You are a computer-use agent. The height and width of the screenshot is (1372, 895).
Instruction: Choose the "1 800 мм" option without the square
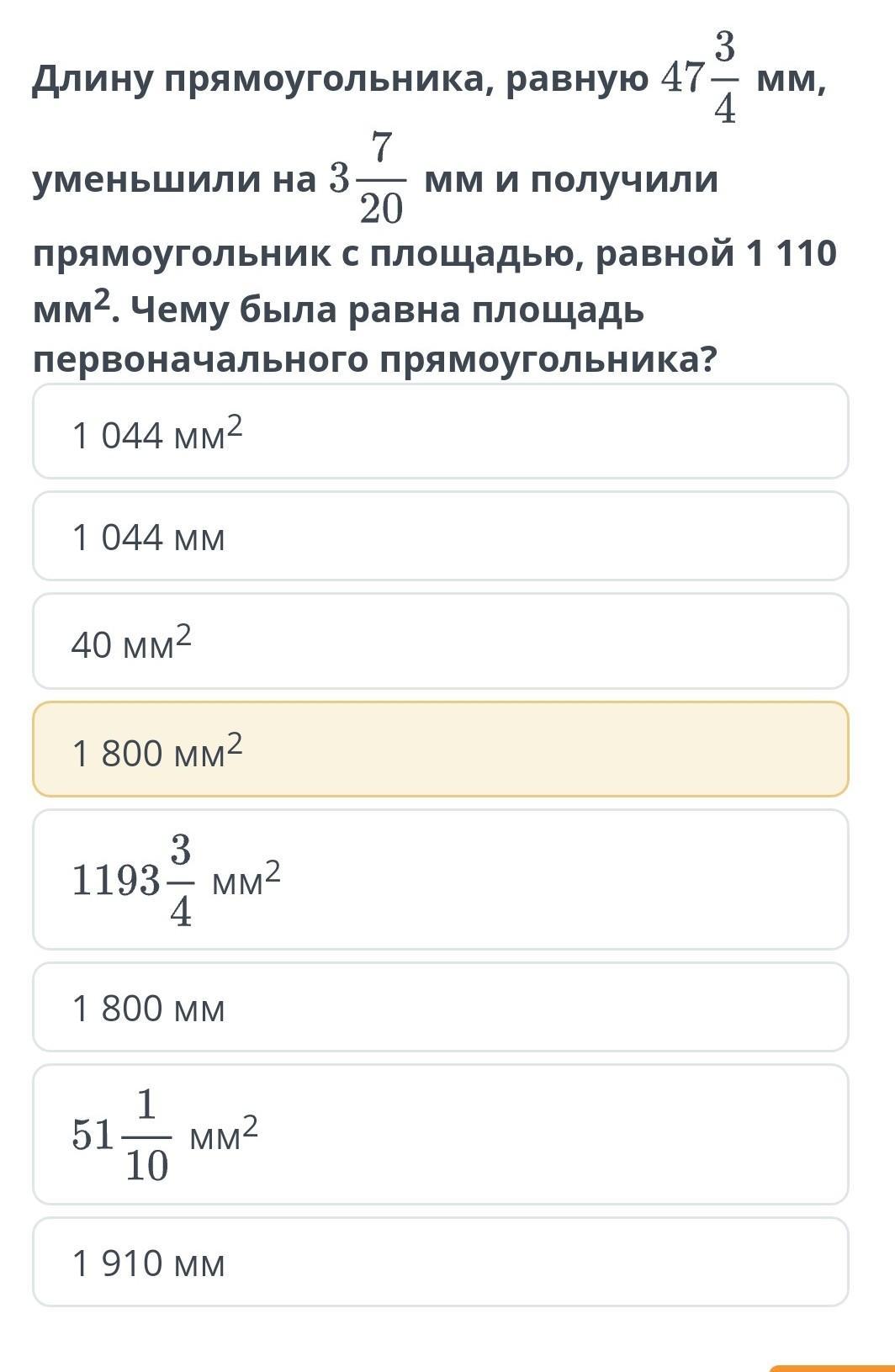440,1008
